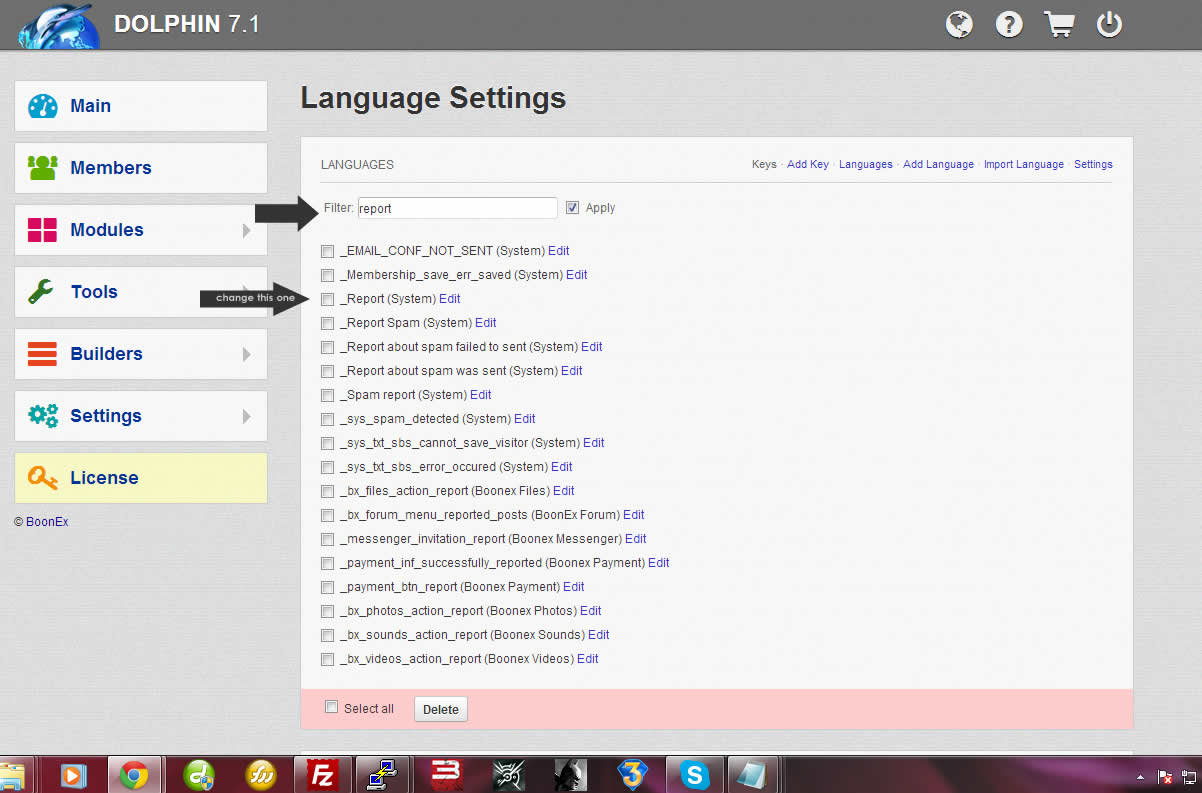1202x793 pixels.
Task: Click the shopping cart icon
Action: click(1059, 25)
